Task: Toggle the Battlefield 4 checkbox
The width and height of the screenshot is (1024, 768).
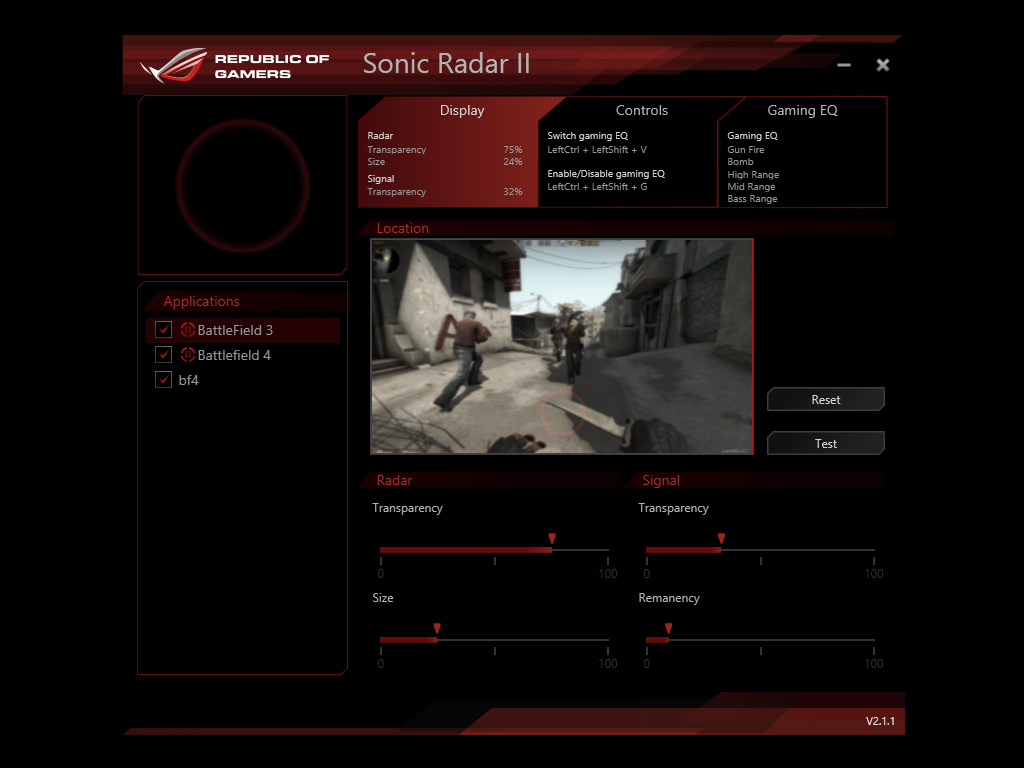Action: [x=164, y=355]
